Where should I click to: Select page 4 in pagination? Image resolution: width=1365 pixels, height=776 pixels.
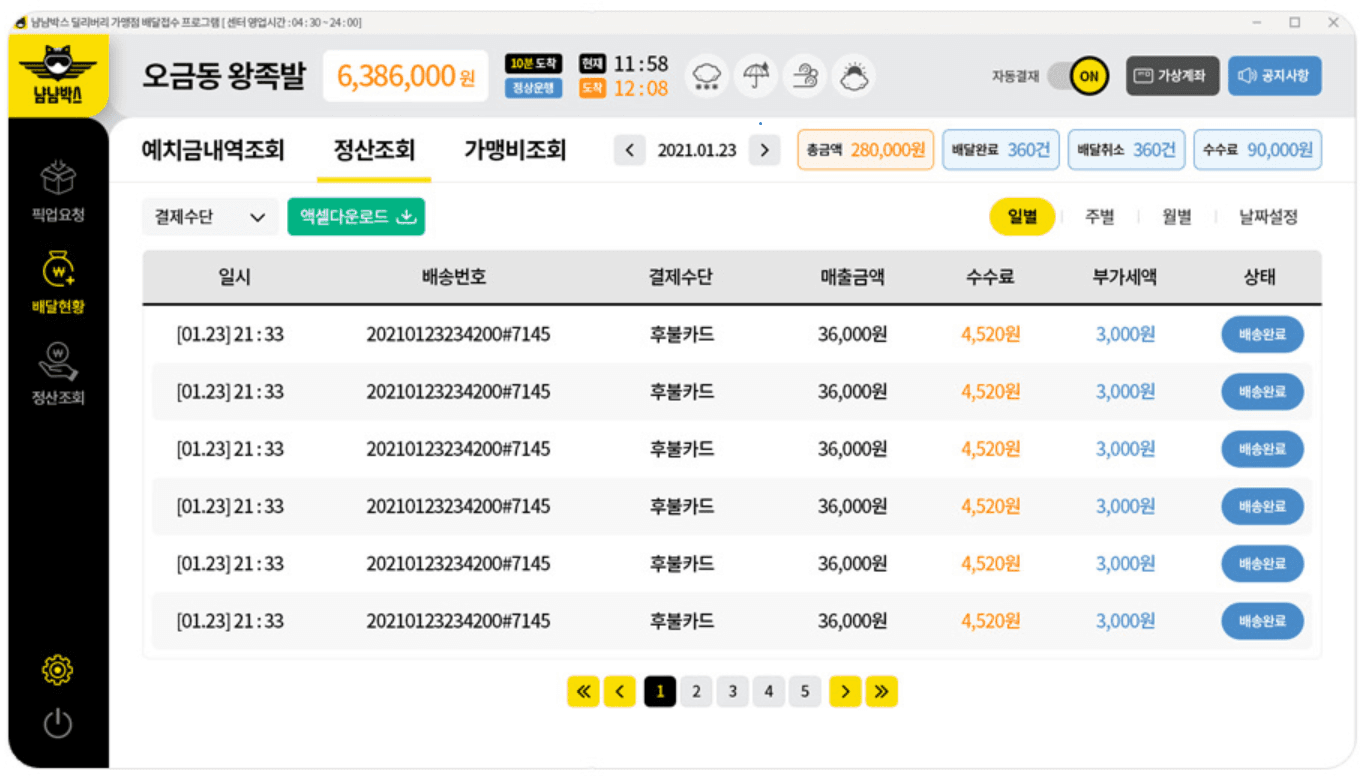point(768,691)
